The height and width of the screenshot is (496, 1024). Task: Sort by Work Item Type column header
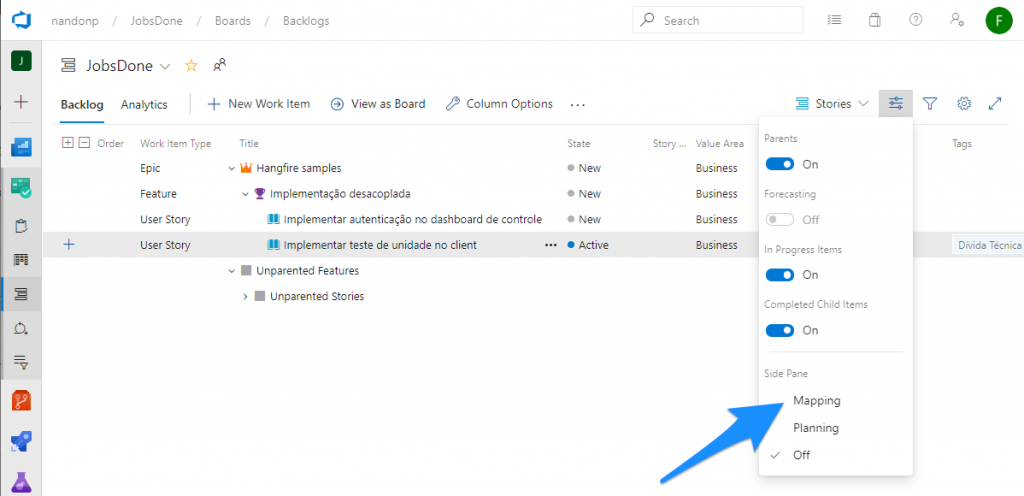click(x=176, y=144)
